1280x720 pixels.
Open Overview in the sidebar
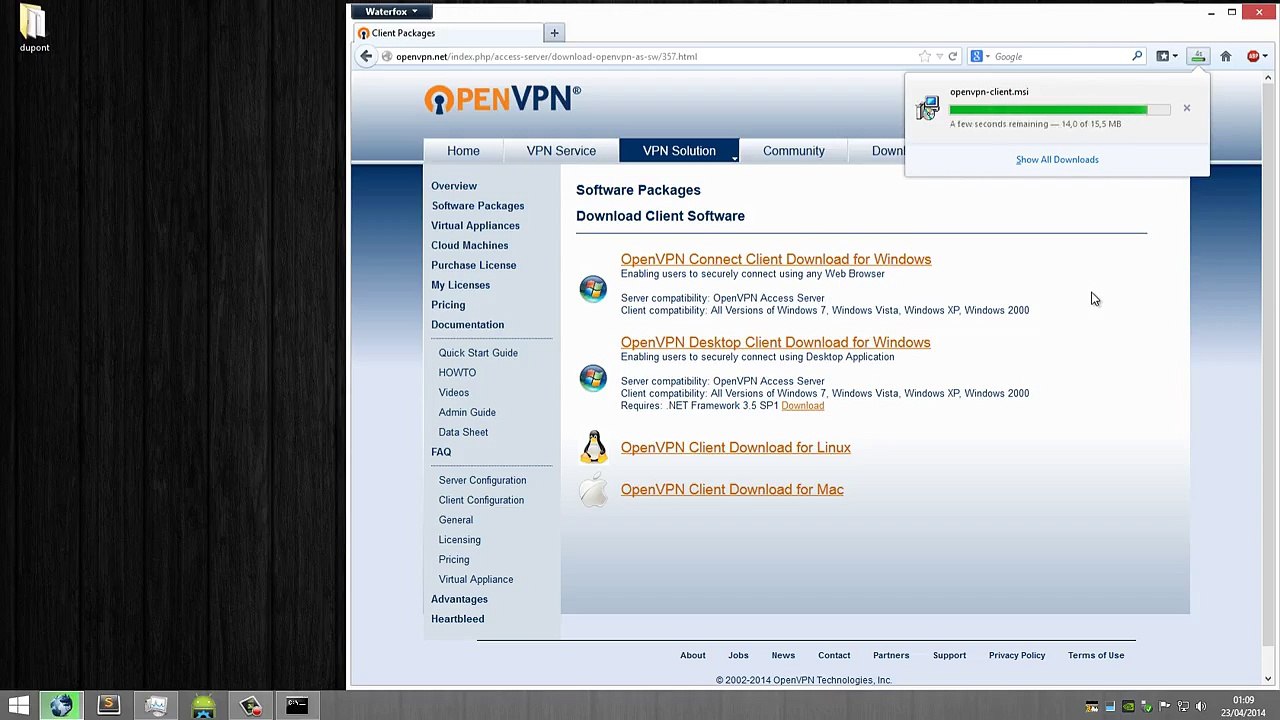click(454, 186)
